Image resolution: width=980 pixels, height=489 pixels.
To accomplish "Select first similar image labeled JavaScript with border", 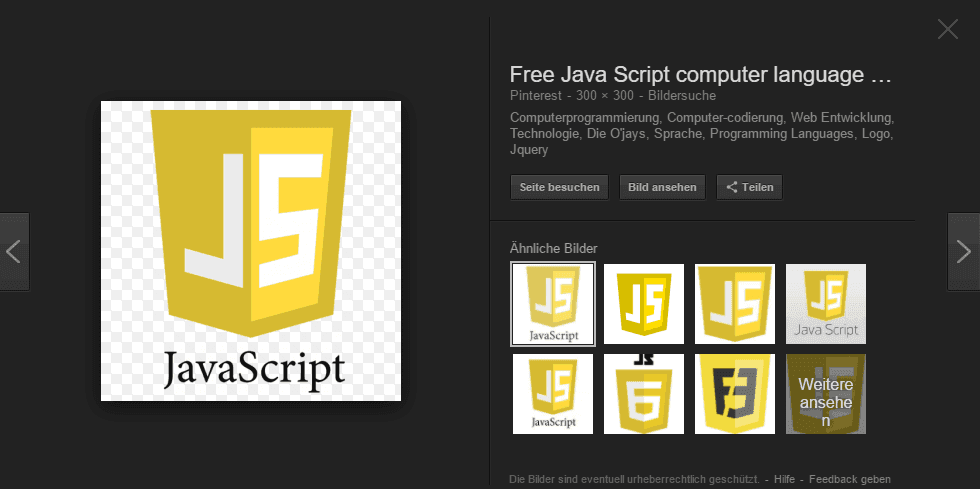I will tap(553, 304).
